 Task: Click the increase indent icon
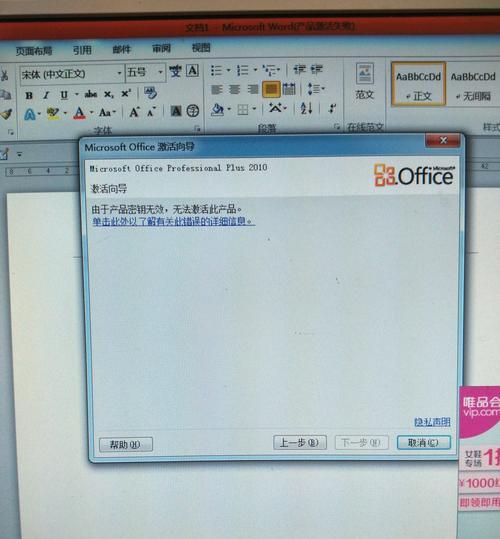tap(317, 69)
